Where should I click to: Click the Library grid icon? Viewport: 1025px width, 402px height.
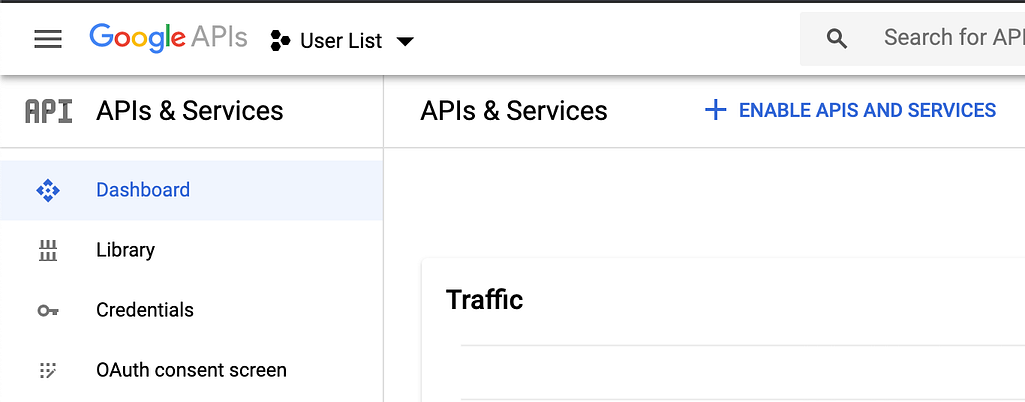click(x=48, y=250)
